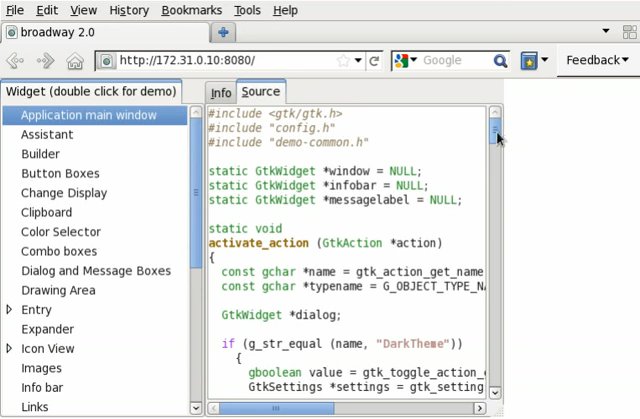The width and height of the screenshot is (640, 419).
Task: Expand the Entry tree item
Action: tap(10, 310)
